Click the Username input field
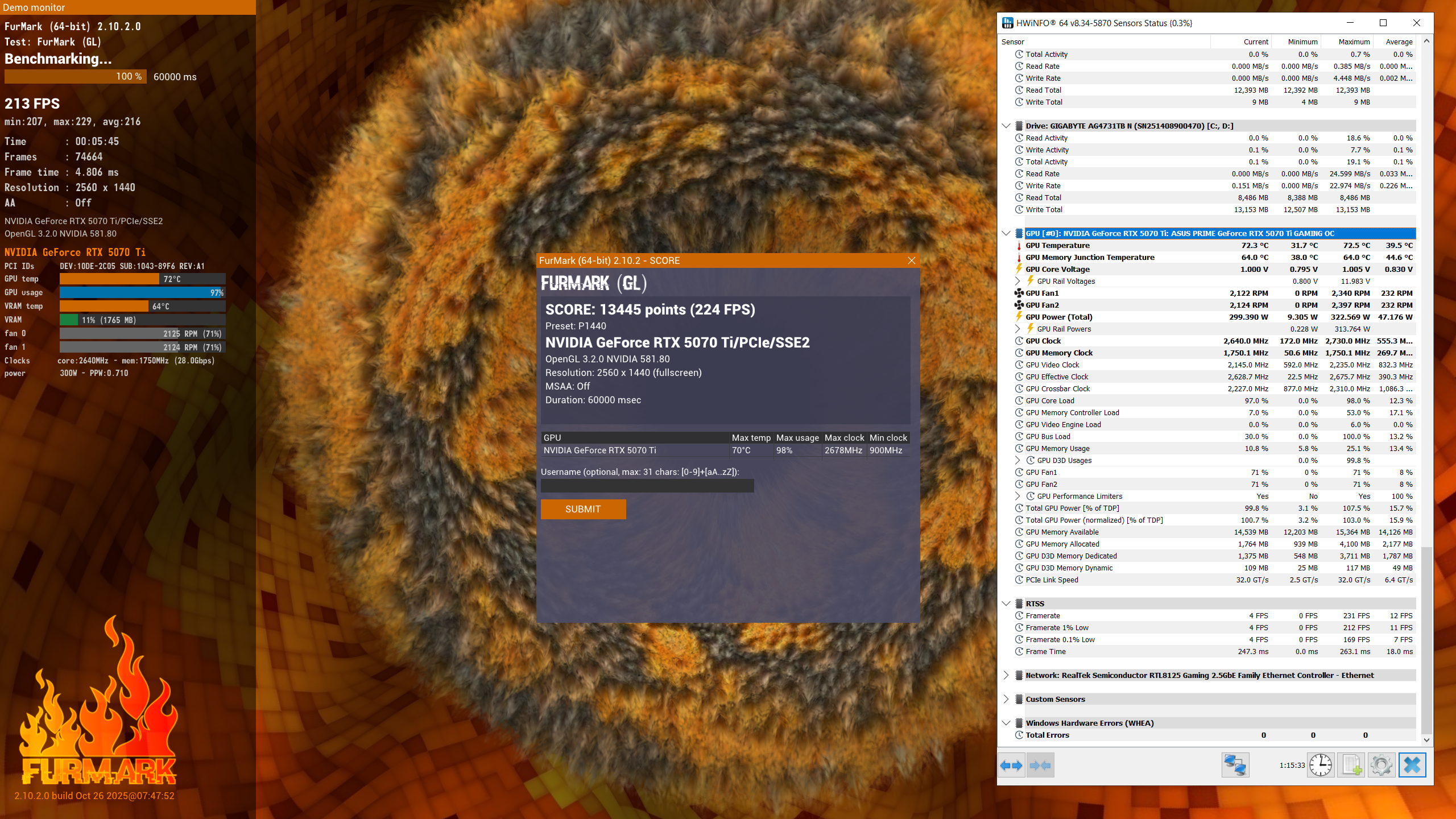The image size is (1456, 819). [647, 486]
